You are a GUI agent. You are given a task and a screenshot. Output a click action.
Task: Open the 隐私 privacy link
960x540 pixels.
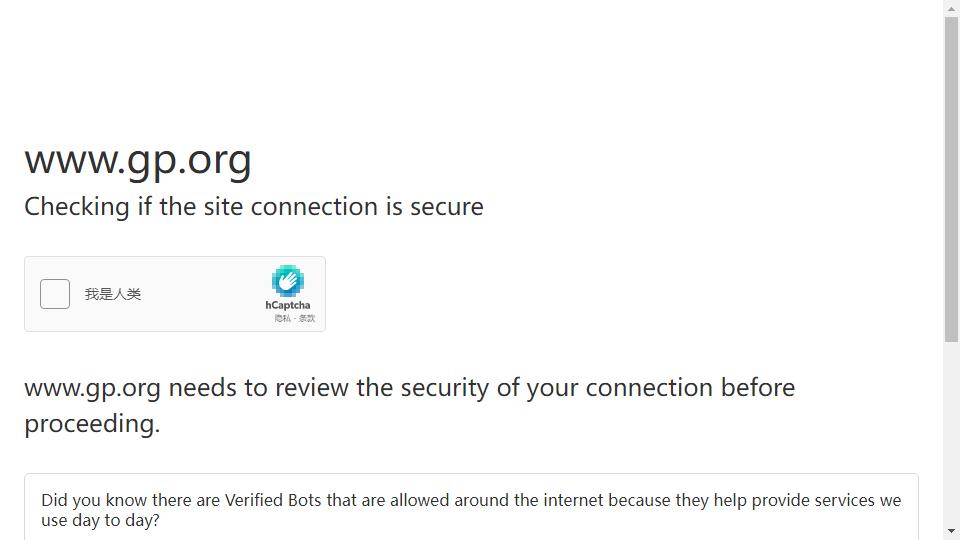(x=282, y=318)
